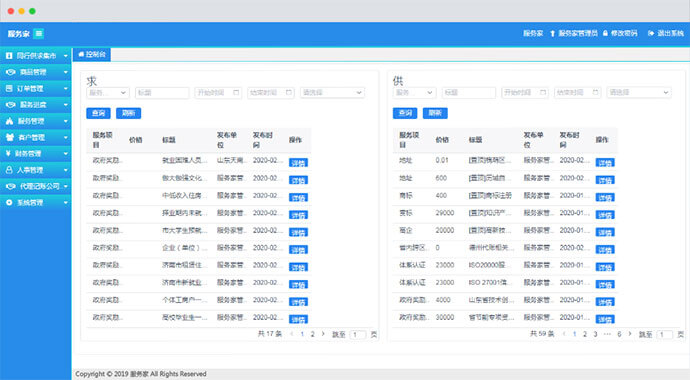690x380 pixels.
Task: Open 详情 for the 0.01 price row
Action: point(605,163)
